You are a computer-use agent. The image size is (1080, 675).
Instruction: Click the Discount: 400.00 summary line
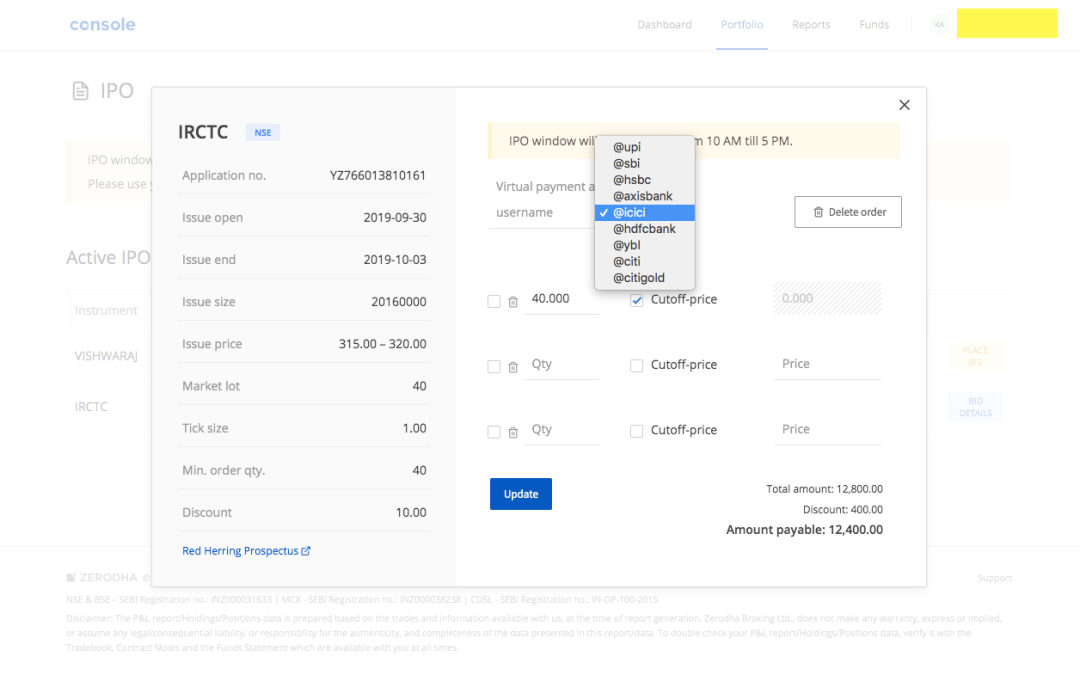click(842, 510)
